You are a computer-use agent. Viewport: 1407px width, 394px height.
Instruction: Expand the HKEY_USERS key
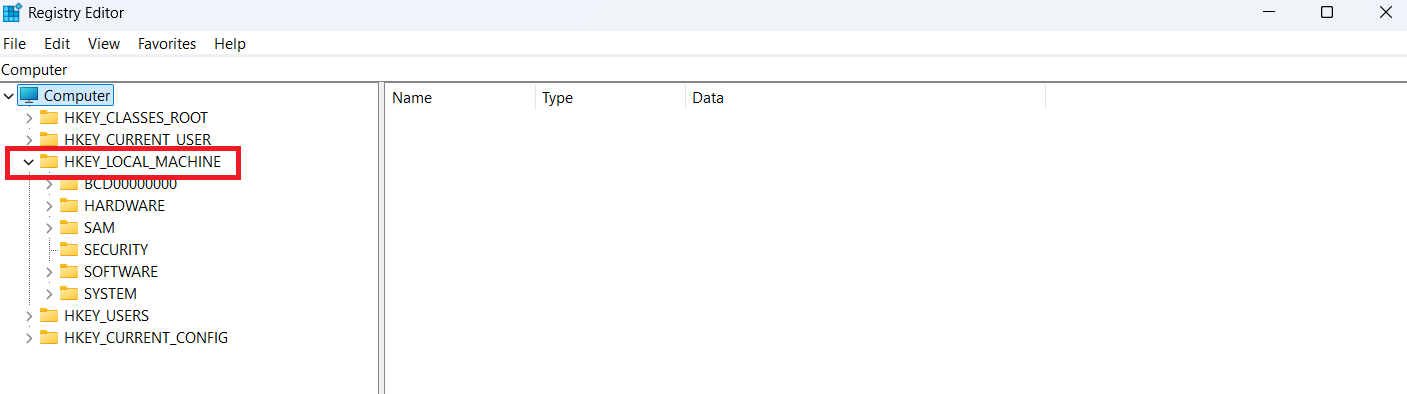pos(29,315)
